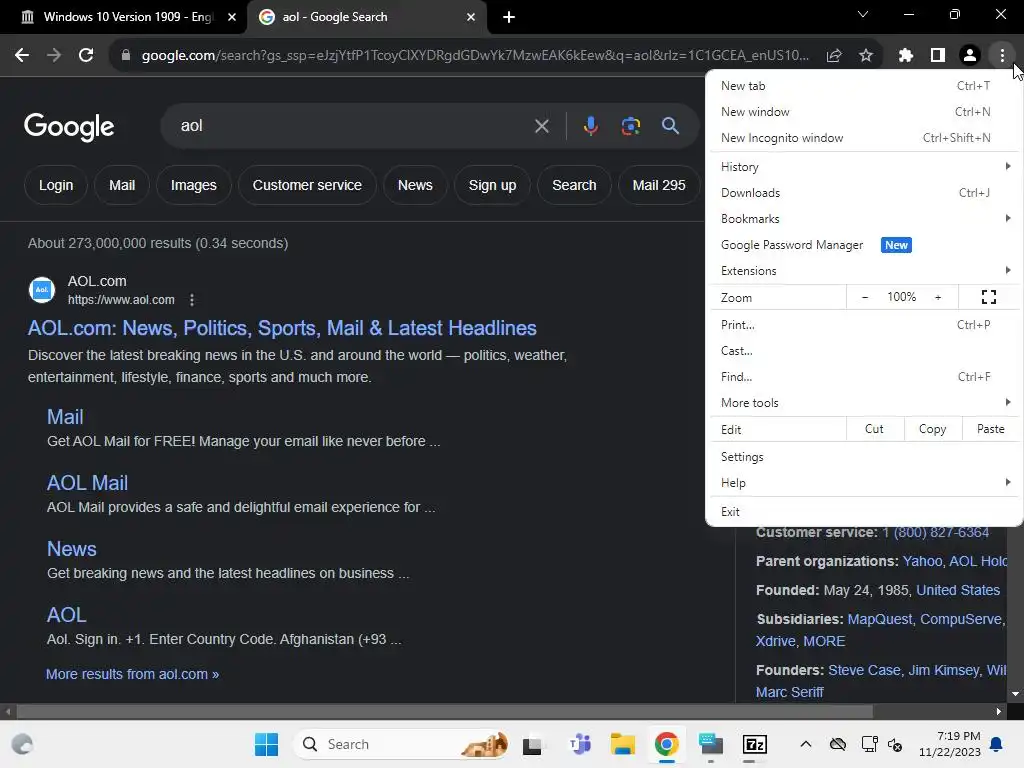Open the Windows Start button
Image resolution: width=1024 pixels, height=768 pixels.
(266, 744)
